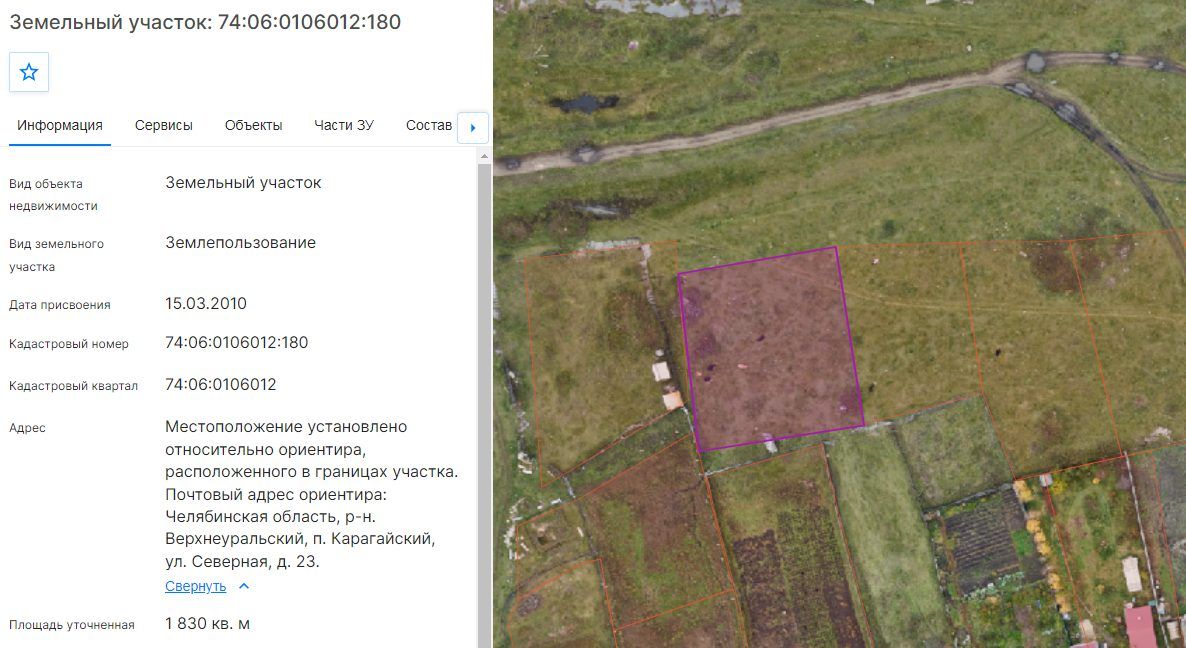This screenshot has width=1186, height=648.
Task: Click the address text ending ул. Северная, д. 23.
Action: click(312, 494)
